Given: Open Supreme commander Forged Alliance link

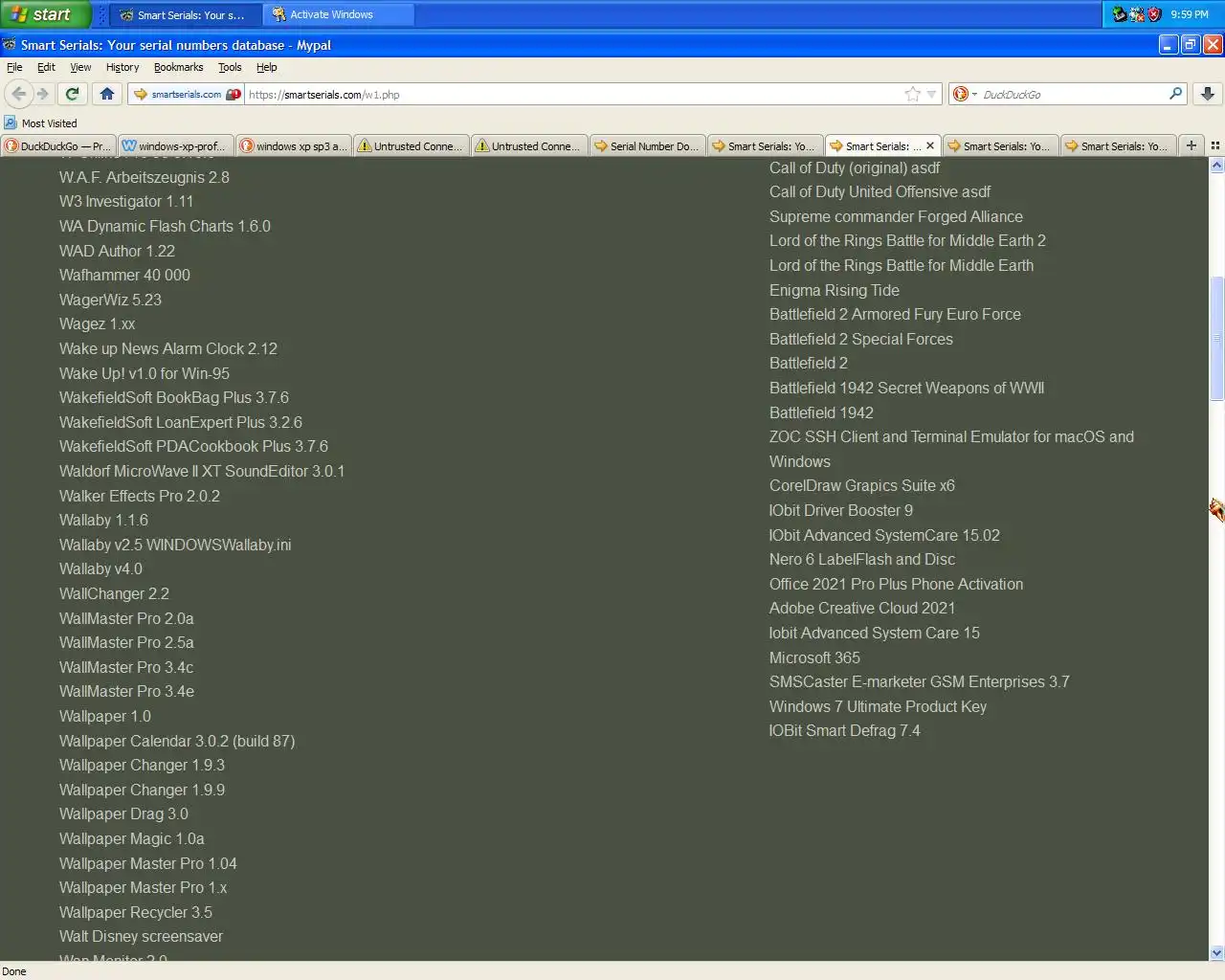Looking at the screenshot, I should point(896,216).
